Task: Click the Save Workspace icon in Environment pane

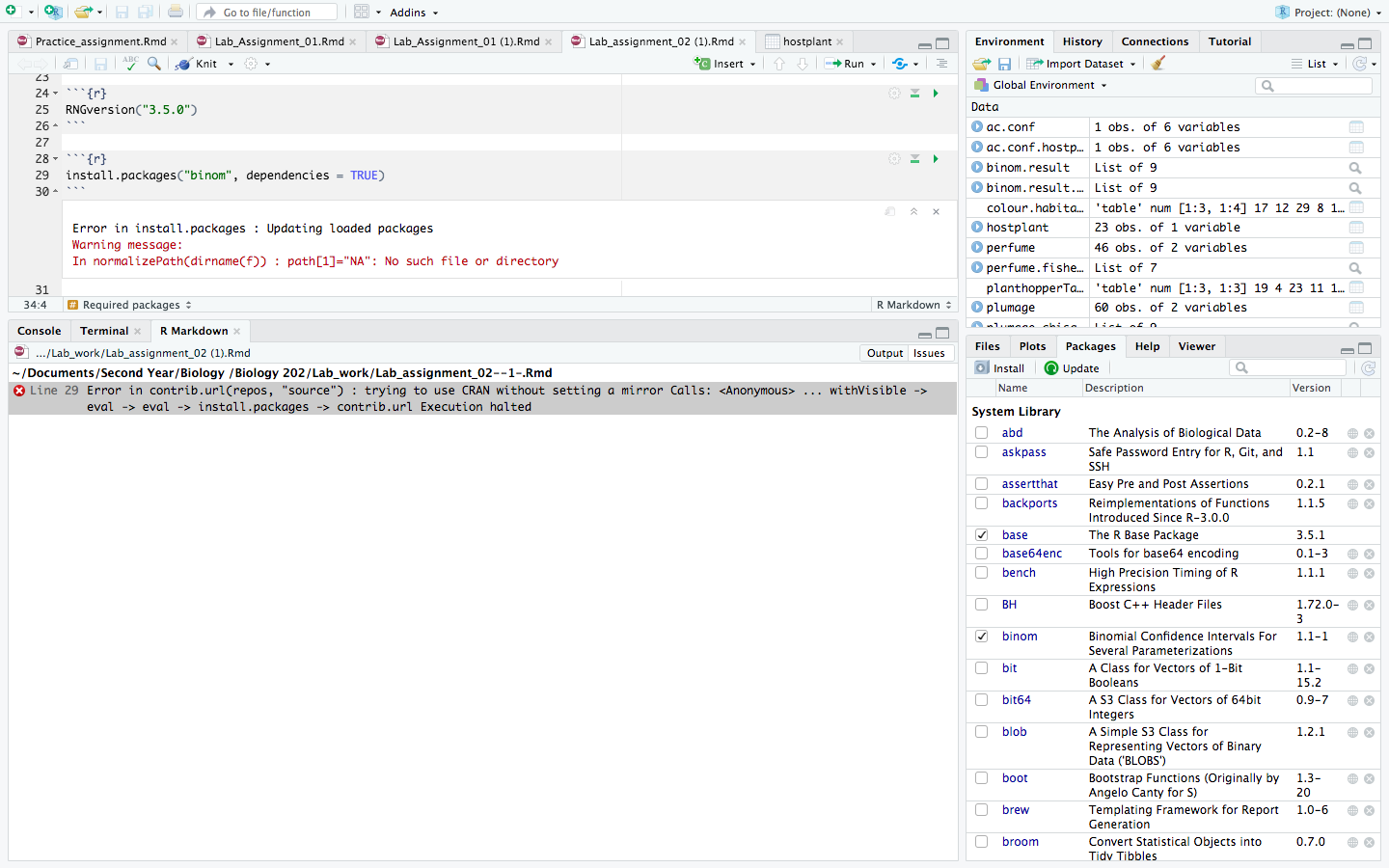Action: 1004,64
